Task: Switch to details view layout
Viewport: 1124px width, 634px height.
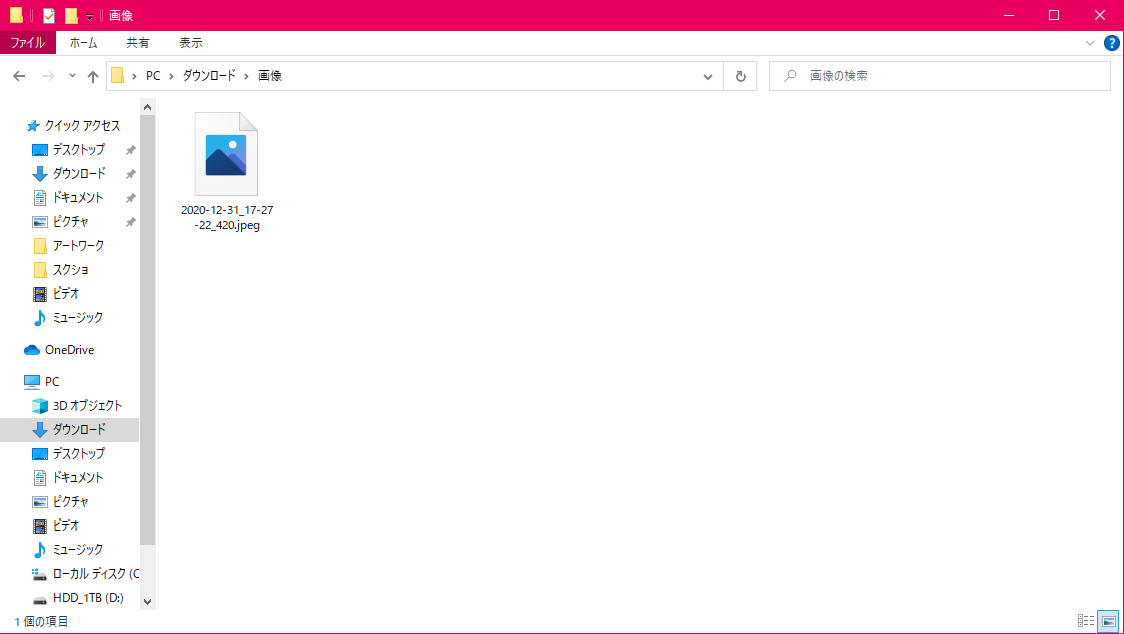Action: coord(1086,621)
